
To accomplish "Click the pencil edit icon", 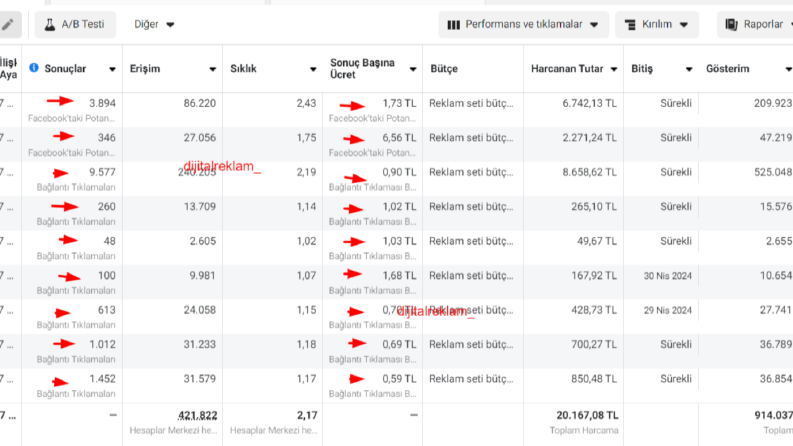I will tap(8, 24).
